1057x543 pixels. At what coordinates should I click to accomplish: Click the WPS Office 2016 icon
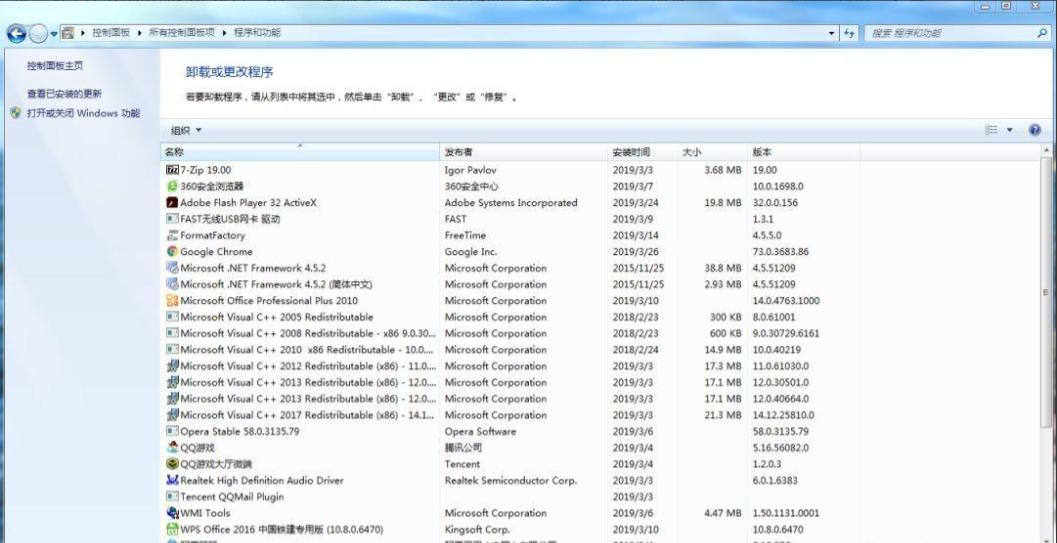(x=172, y=530)
